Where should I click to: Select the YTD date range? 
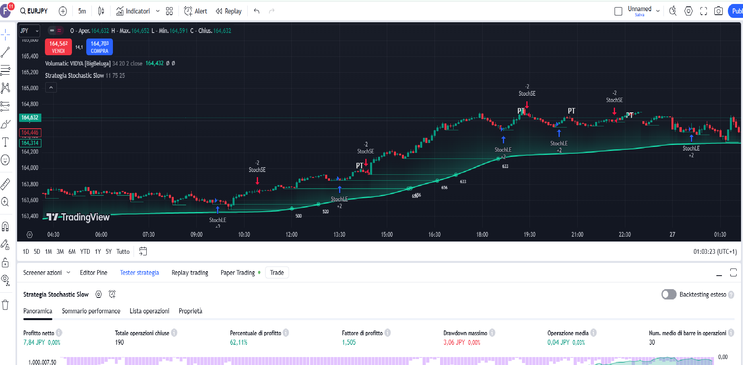pyautogui.click(x=85, y=252)
